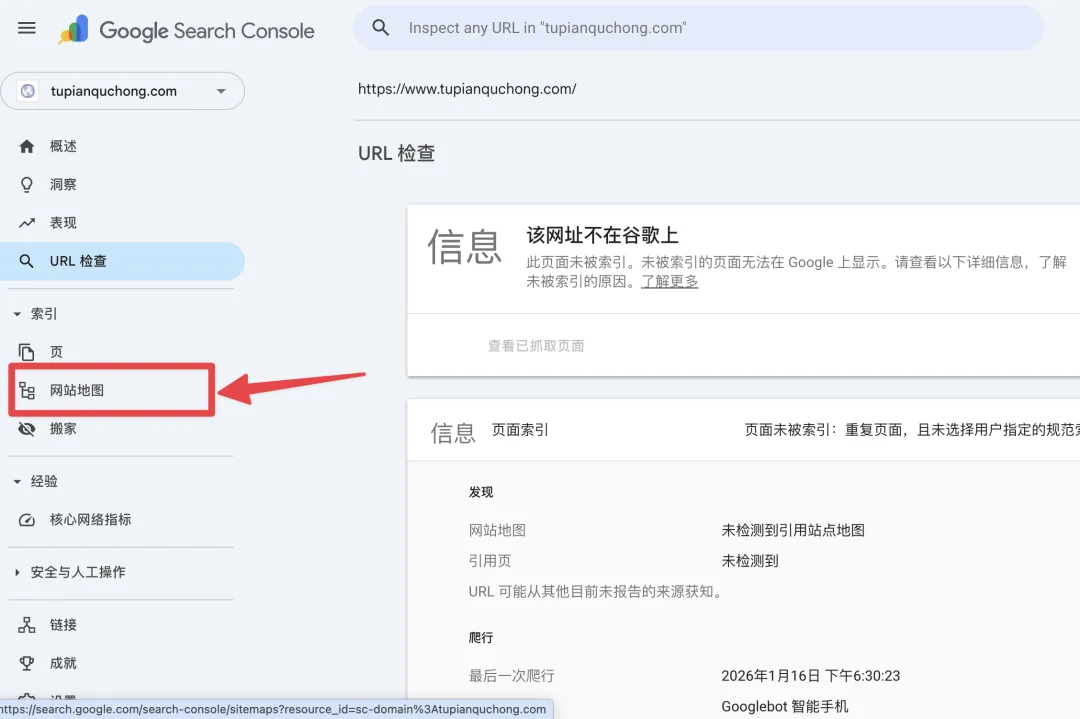Open the 链接 menu item

tap(63, 625)
